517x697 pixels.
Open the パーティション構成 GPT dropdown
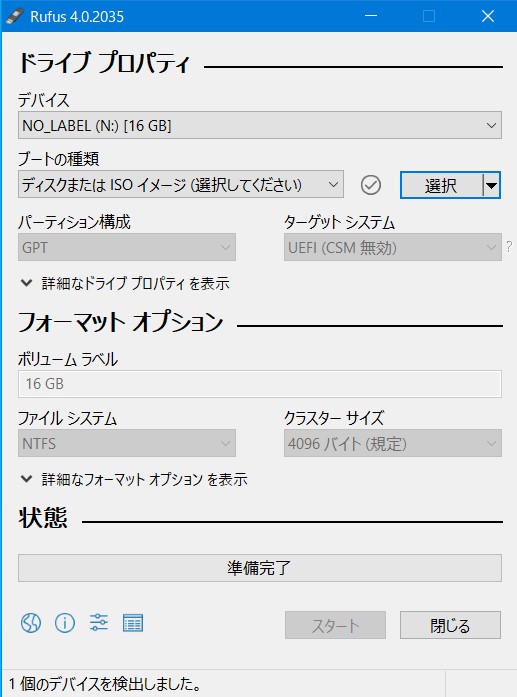click(127, 247)
